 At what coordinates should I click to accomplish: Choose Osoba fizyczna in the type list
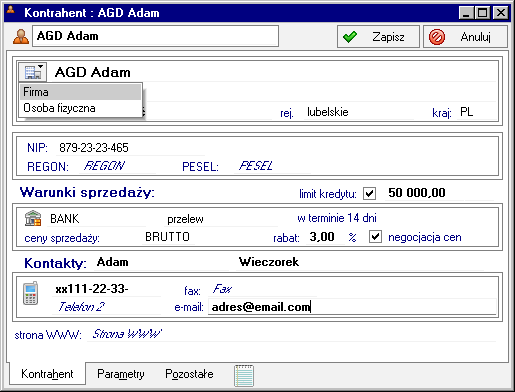coord(80,108)
